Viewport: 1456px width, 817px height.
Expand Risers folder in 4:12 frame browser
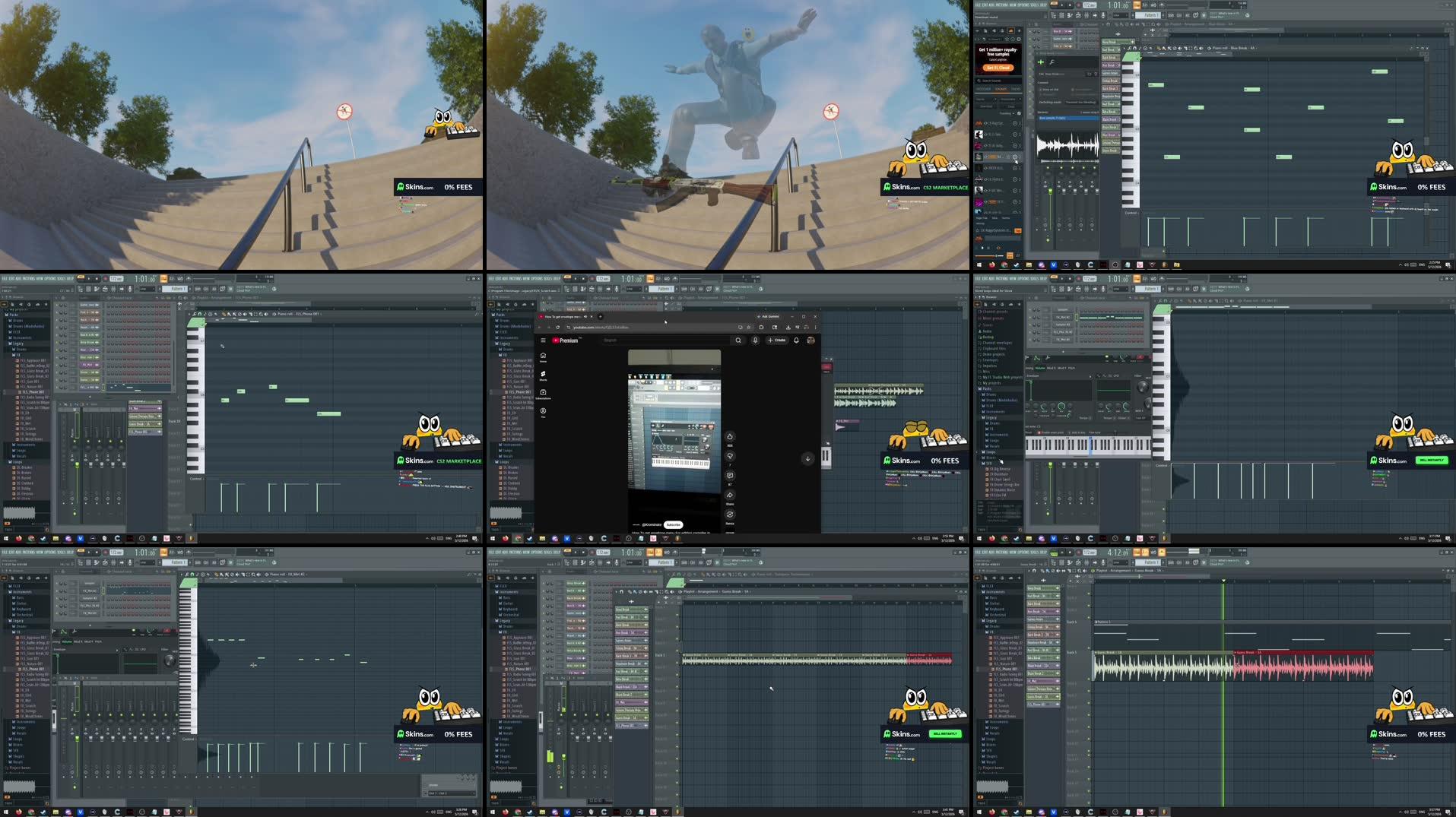pyautogui.click(x=988, y=745)
